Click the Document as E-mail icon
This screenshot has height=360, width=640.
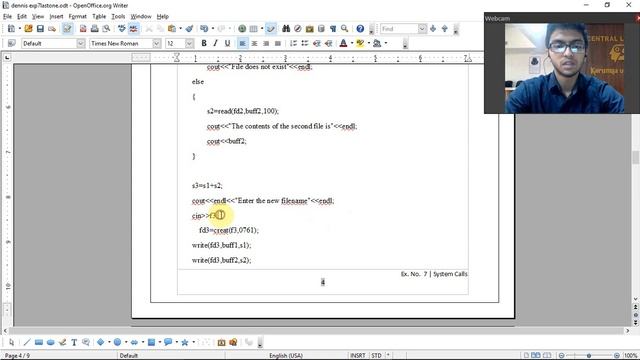[x=52, y=29]
